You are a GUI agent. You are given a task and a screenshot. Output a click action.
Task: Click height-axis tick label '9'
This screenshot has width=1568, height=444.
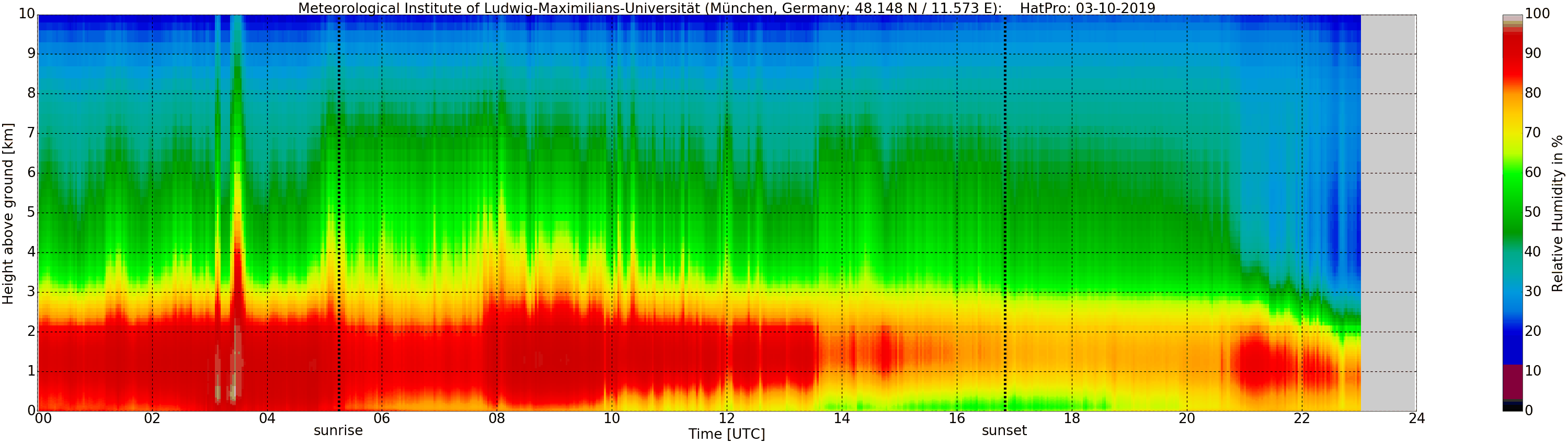pyautogui.click(x=32, y=53)
